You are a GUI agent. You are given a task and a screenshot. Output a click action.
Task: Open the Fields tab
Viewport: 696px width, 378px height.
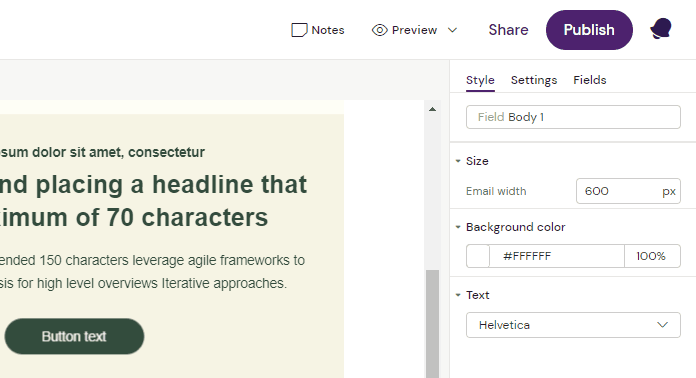[x=589, y=80]
